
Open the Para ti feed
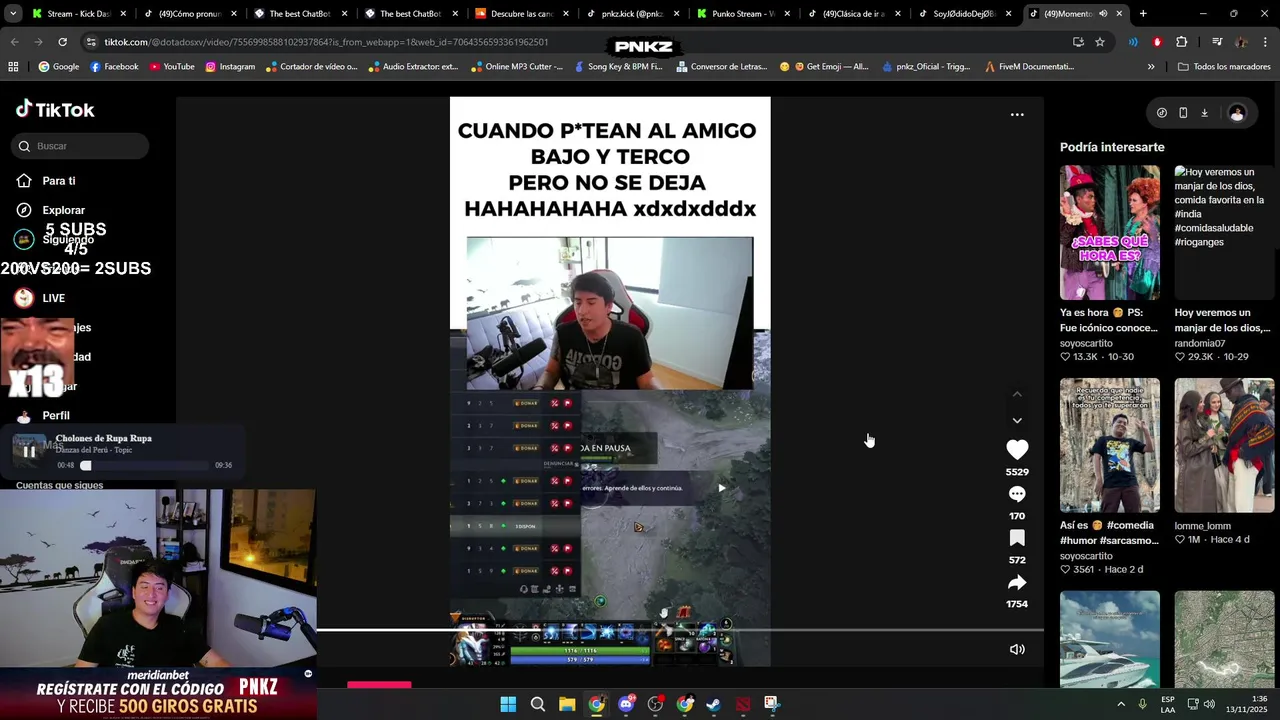coord(46,181)
